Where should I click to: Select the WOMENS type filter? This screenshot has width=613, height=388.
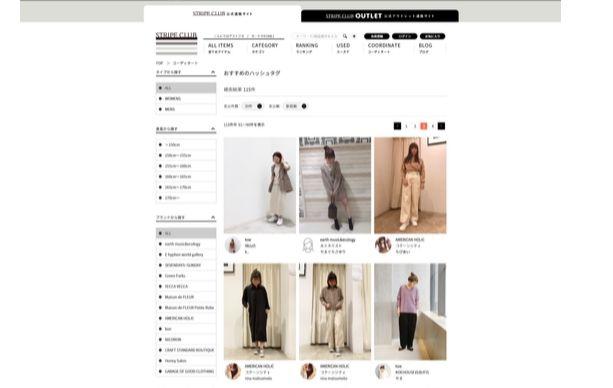(x=186, y=99)
